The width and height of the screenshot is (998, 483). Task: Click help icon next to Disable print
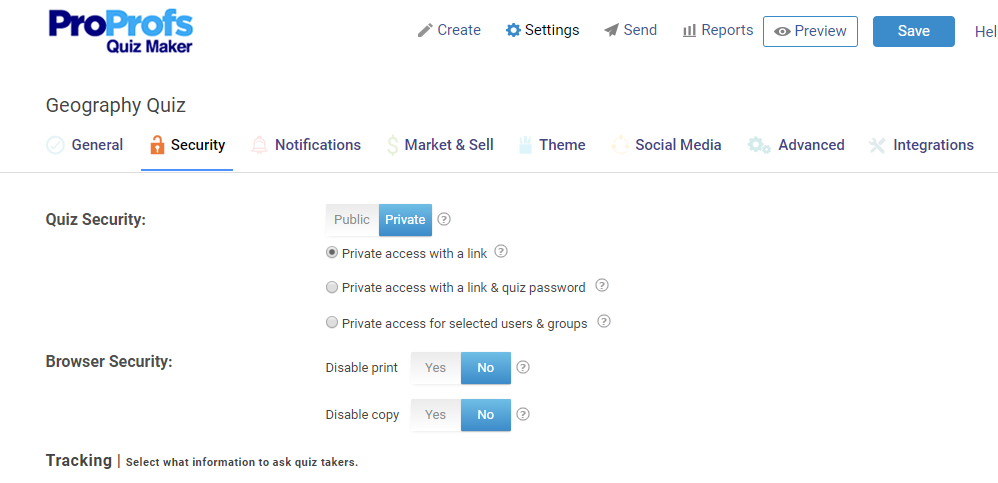point(523,367)
